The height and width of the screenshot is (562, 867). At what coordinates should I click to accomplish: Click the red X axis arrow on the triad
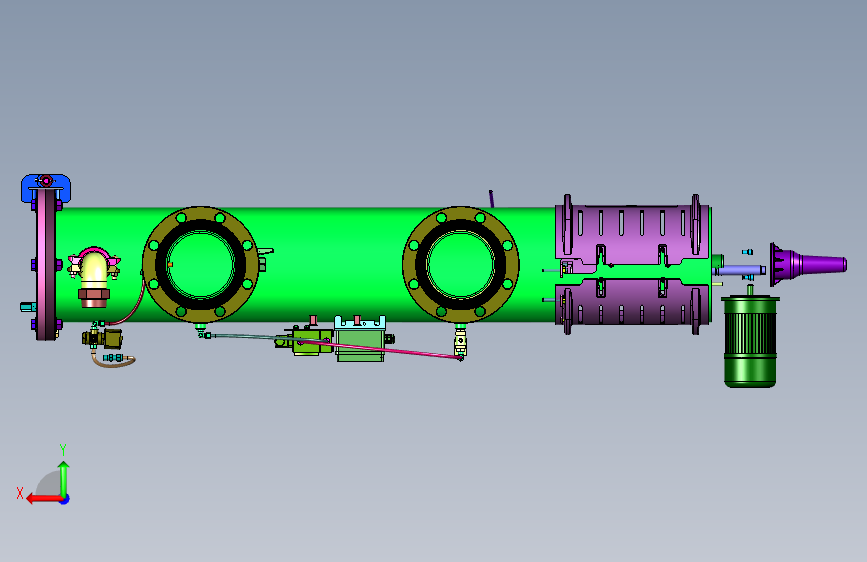[x=44, y=499]
